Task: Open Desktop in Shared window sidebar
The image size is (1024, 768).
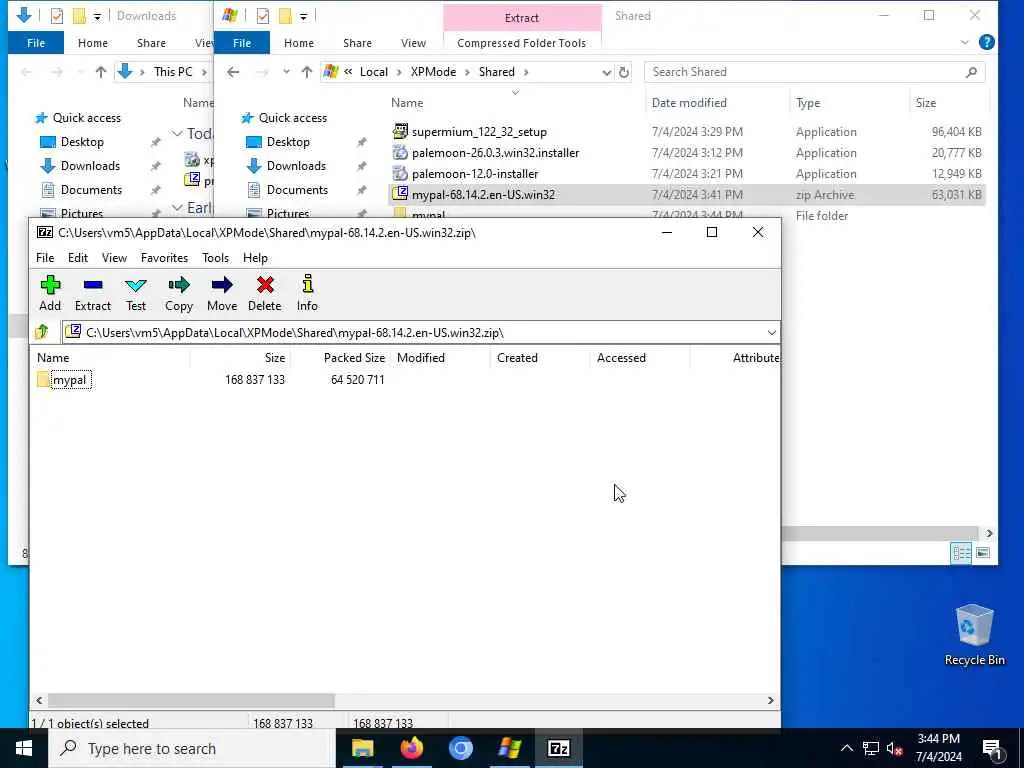Action: (288, 142)
